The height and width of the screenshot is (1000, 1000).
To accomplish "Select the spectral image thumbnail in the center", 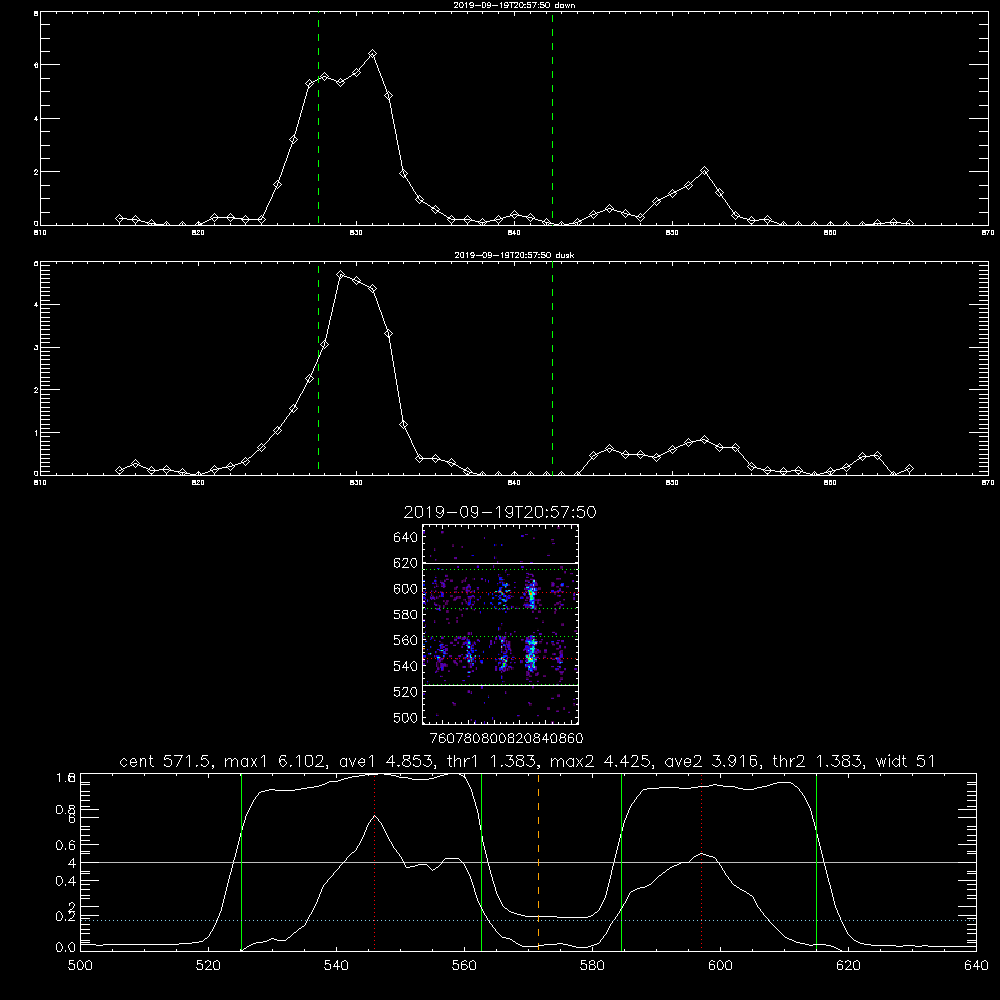I will coord(501,624).
